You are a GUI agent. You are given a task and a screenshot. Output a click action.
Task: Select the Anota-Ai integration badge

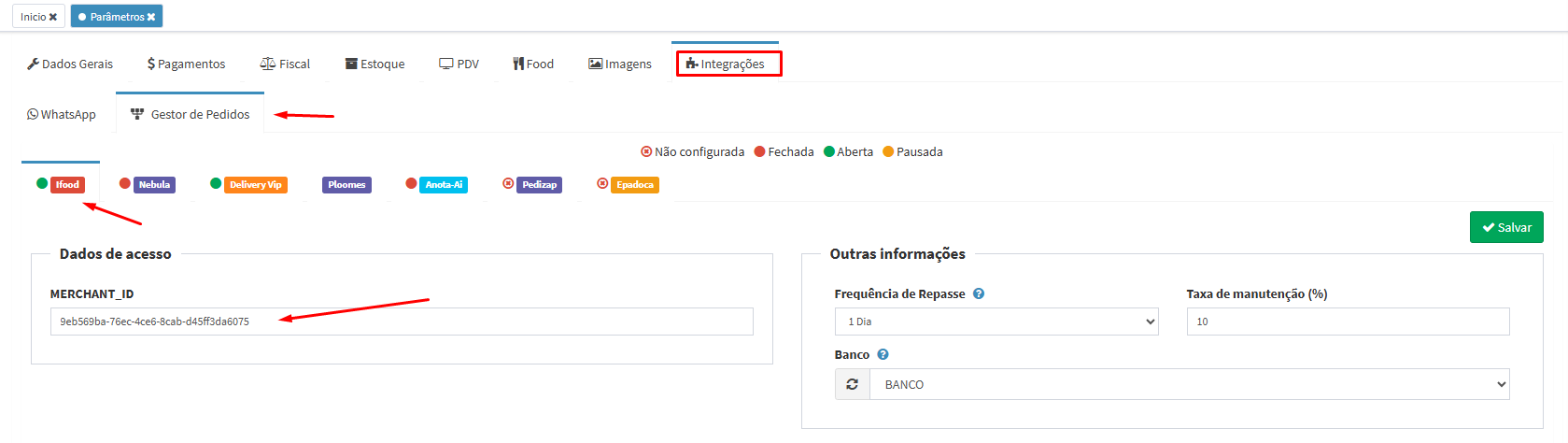point(444,185)
